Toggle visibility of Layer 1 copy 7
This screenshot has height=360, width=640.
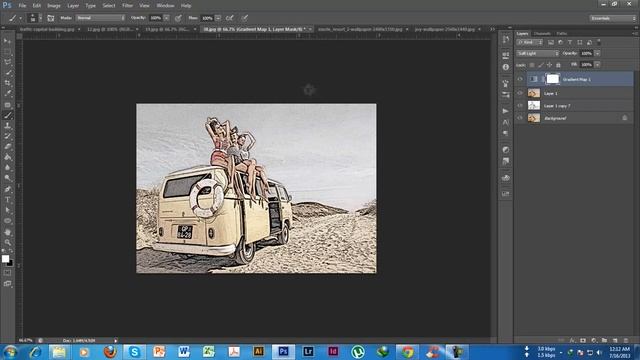520,105
